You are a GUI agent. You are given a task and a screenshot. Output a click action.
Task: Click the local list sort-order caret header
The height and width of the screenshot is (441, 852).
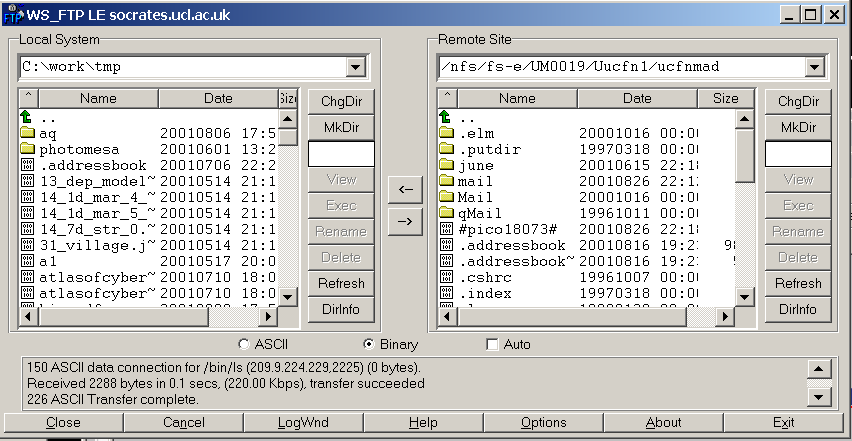pos(29,98)
